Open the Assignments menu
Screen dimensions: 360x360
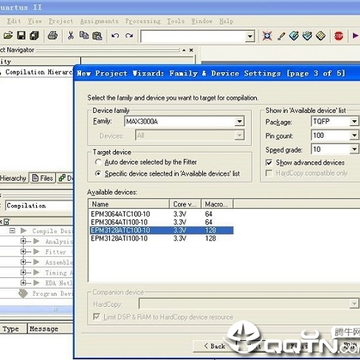coord(99,21)
